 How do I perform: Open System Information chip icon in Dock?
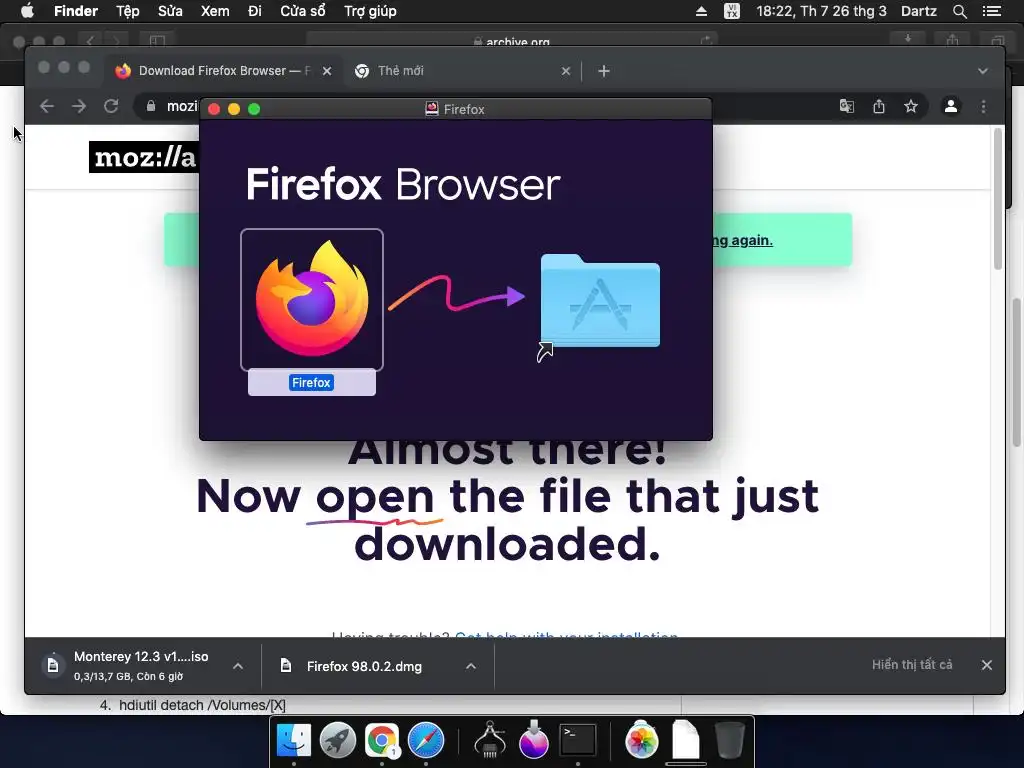coord(489,740)
